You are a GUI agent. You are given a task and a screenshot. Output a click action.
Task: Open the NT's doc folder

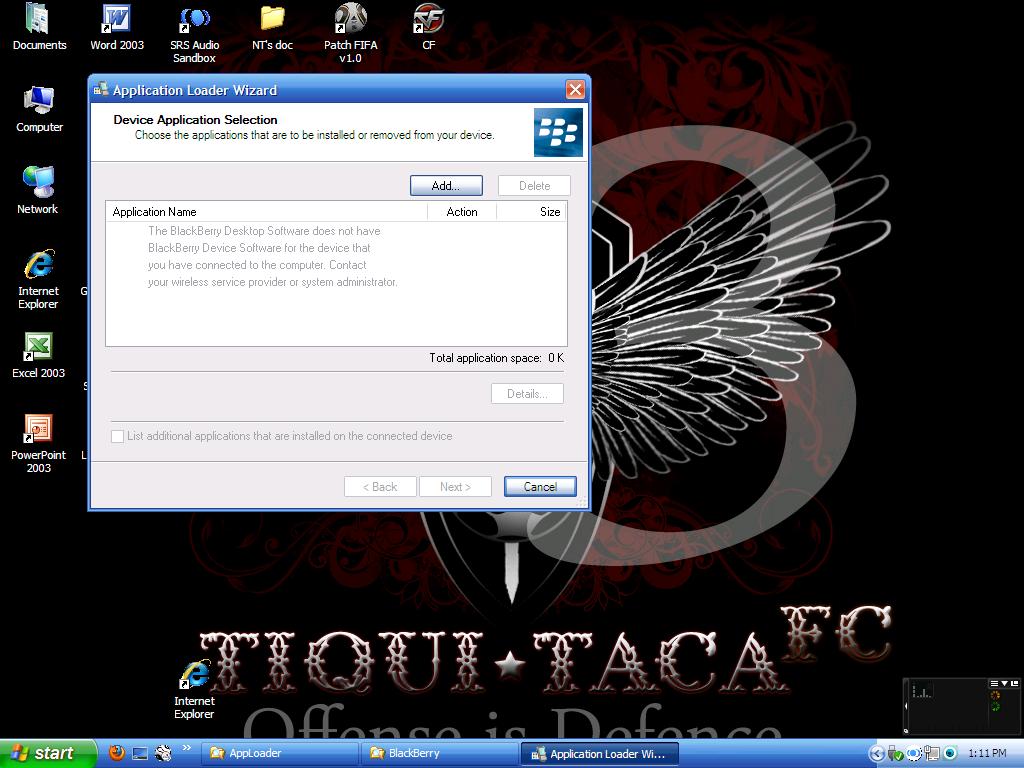point(272,20)
